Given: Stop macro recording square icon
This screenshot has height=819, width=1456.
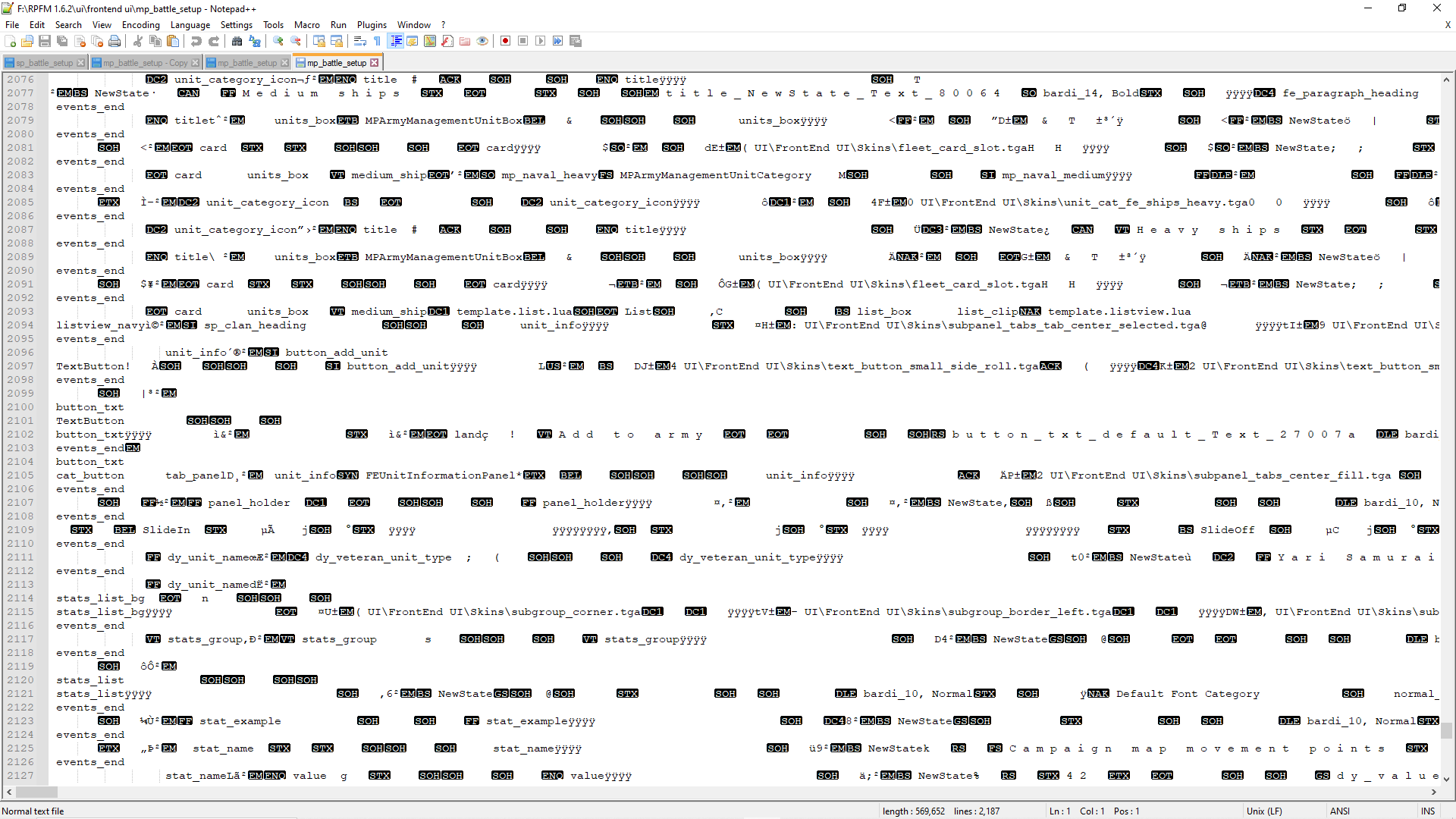Looking at the screenshot, I should tap(523, 41).
